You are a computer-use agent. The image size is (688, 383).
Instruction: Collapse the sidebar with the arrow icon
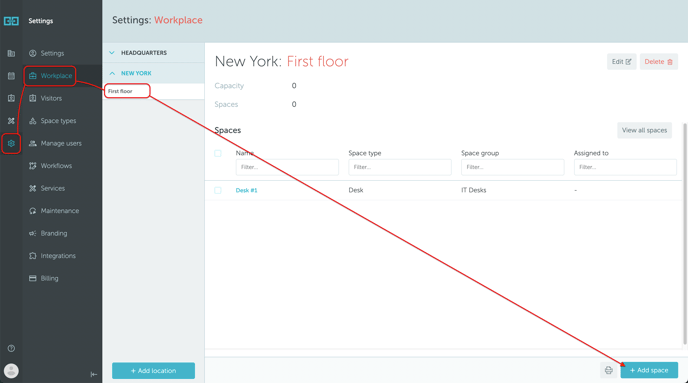click(x=93, y=374)
